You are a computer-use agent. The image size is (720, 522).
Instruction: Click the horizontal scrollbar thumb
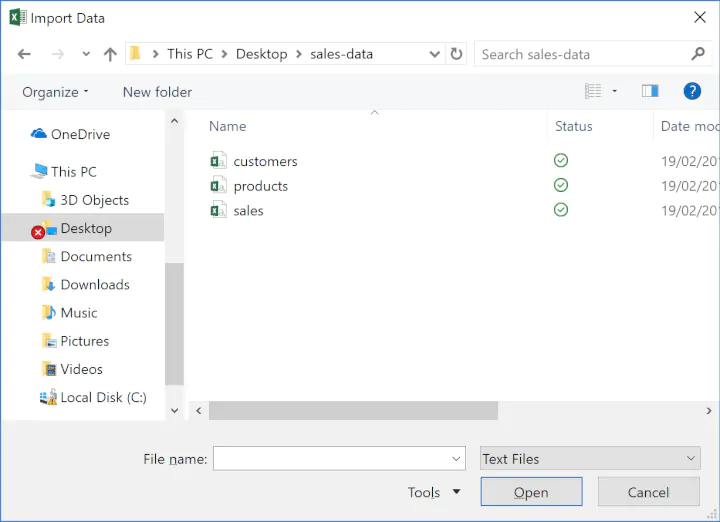click(353, 410)
